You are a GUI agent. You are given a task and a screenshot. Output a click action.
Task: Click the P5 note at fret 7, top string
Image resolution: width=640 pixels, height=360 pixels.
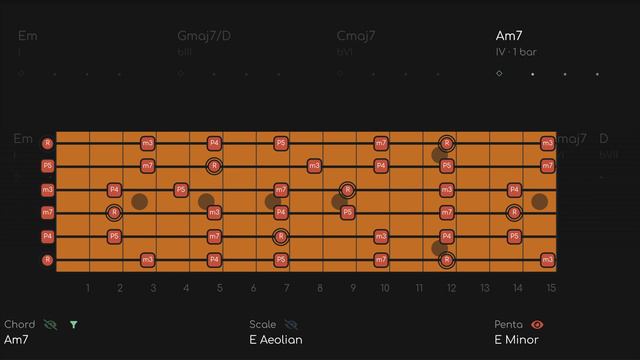coord(281,143)
